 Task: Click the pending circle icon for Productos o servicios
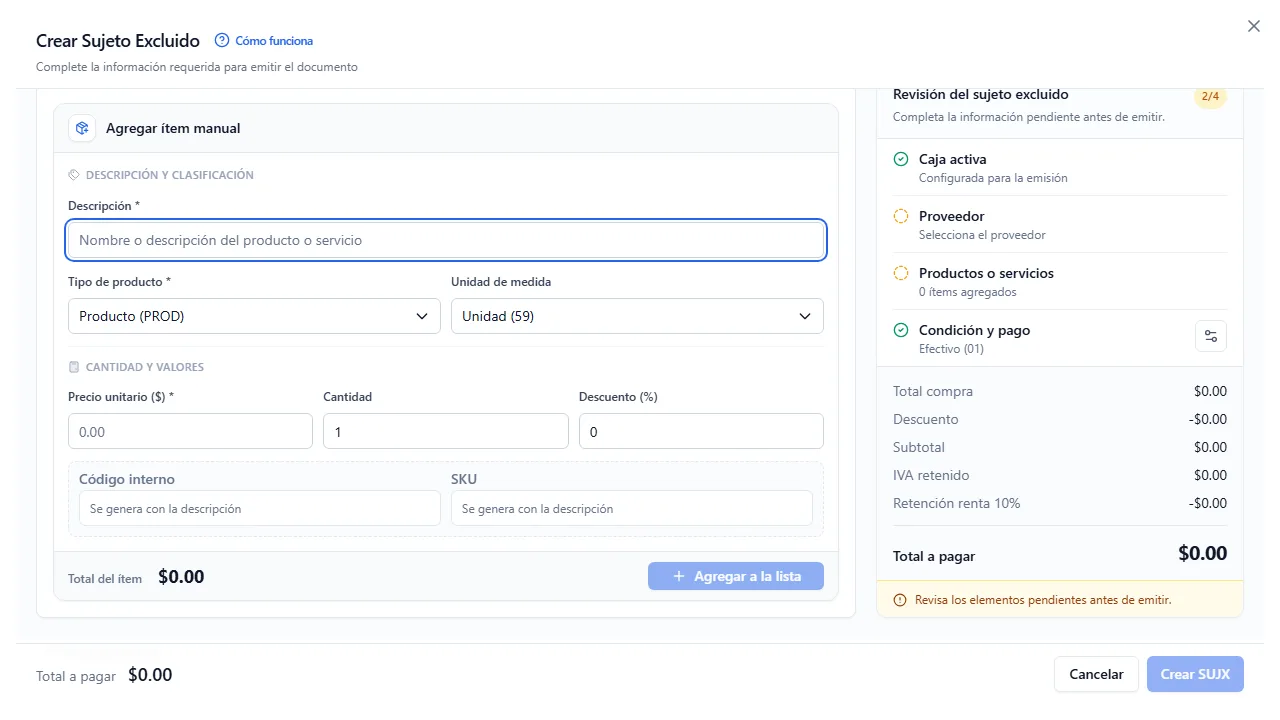[901, 273]
